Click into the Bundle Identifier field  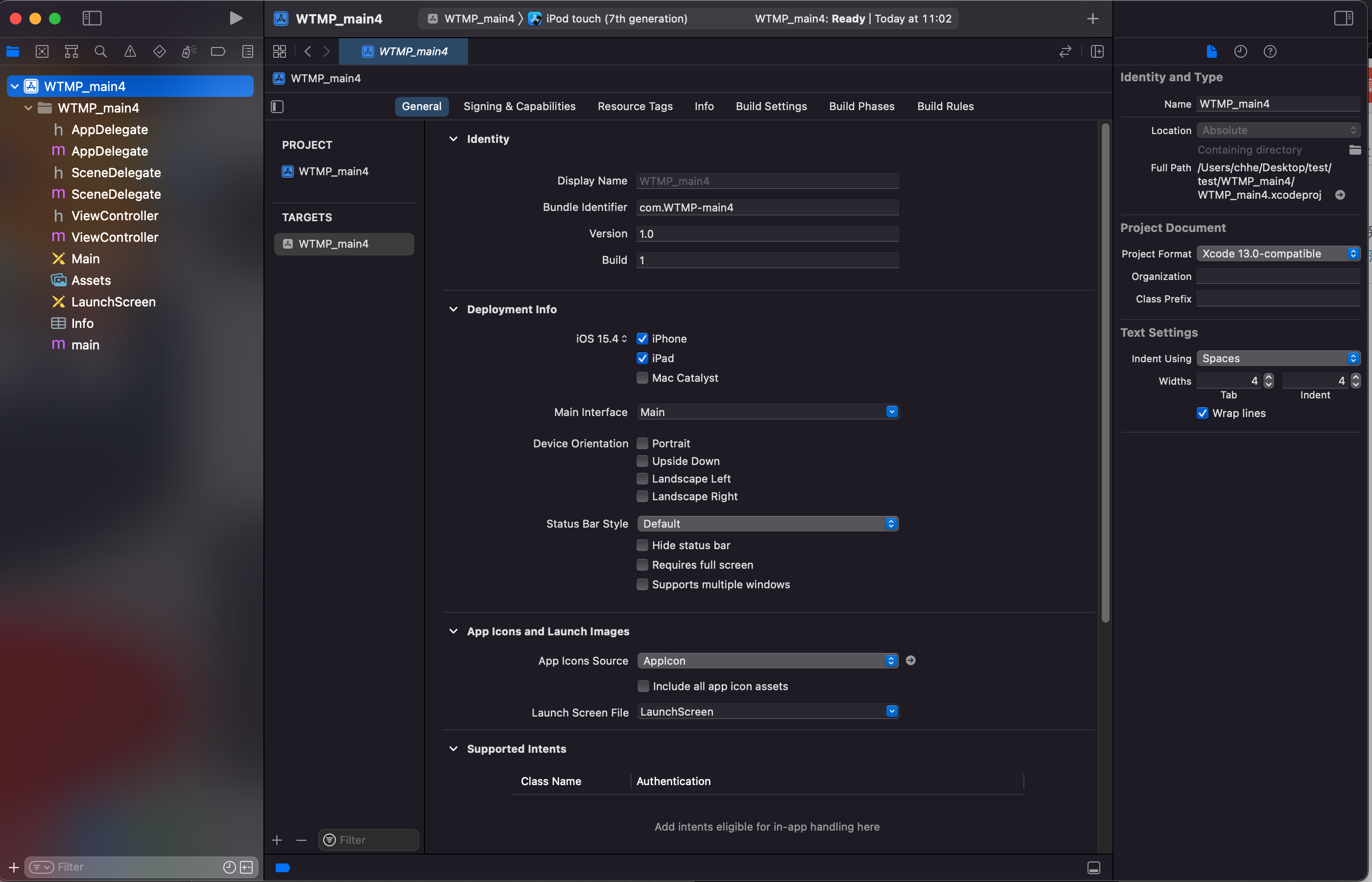(768, 208)
